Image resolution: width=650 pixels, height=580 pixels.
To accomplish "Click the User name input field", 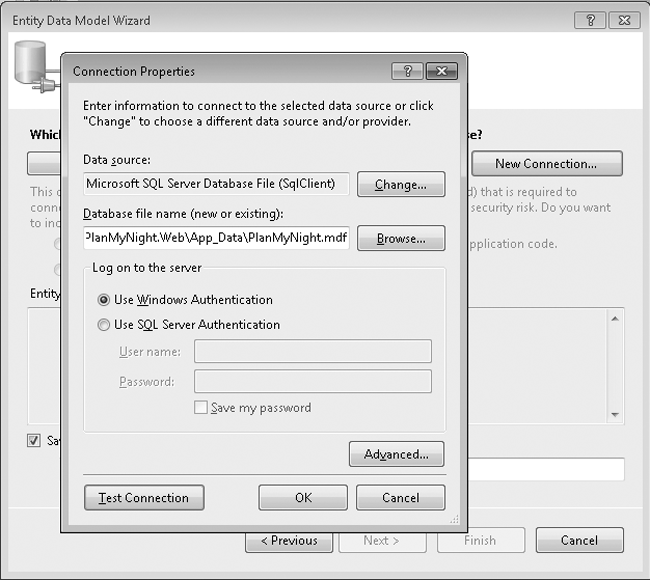I will 313,351.
